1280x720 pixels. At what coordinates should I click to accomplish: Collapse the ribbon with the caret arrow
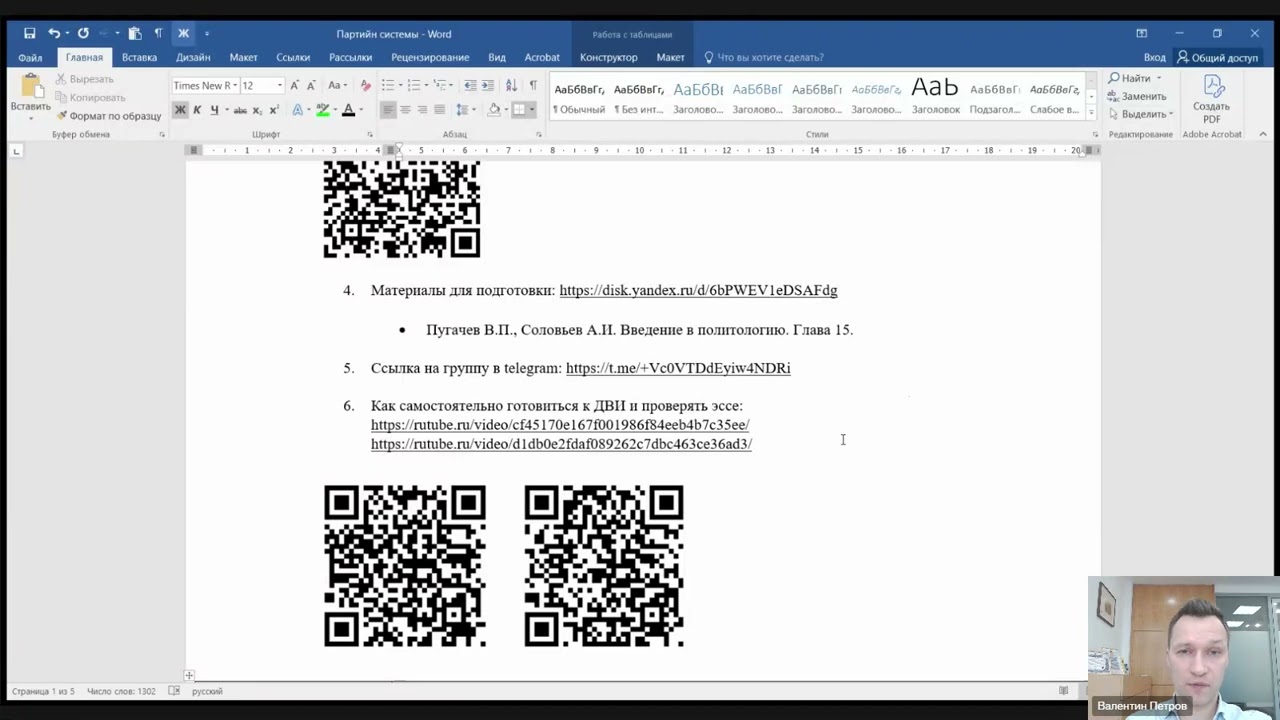[1262, 134]
